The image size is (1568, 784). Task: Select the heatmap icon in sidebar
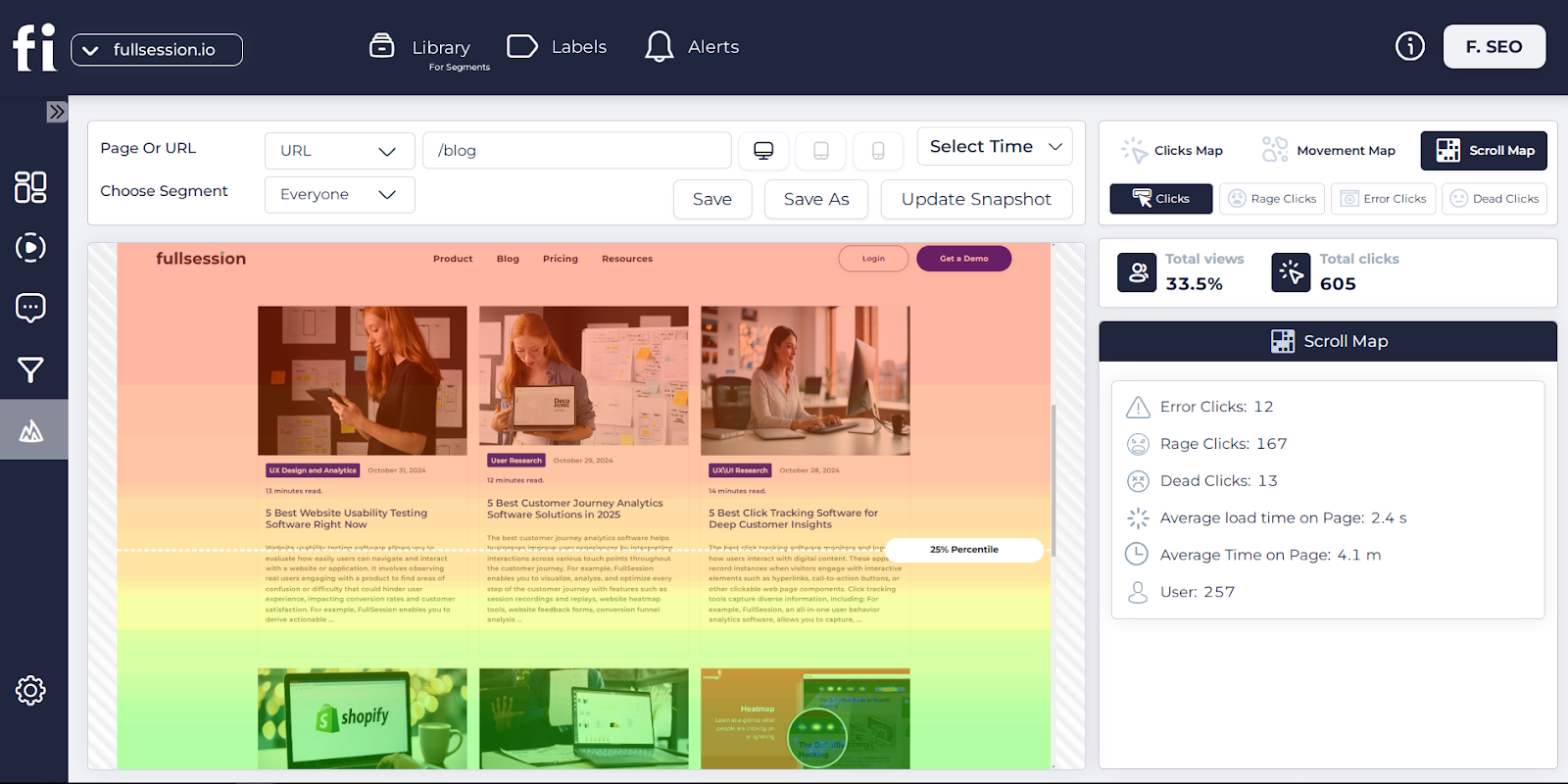click(x=30, y=430)
